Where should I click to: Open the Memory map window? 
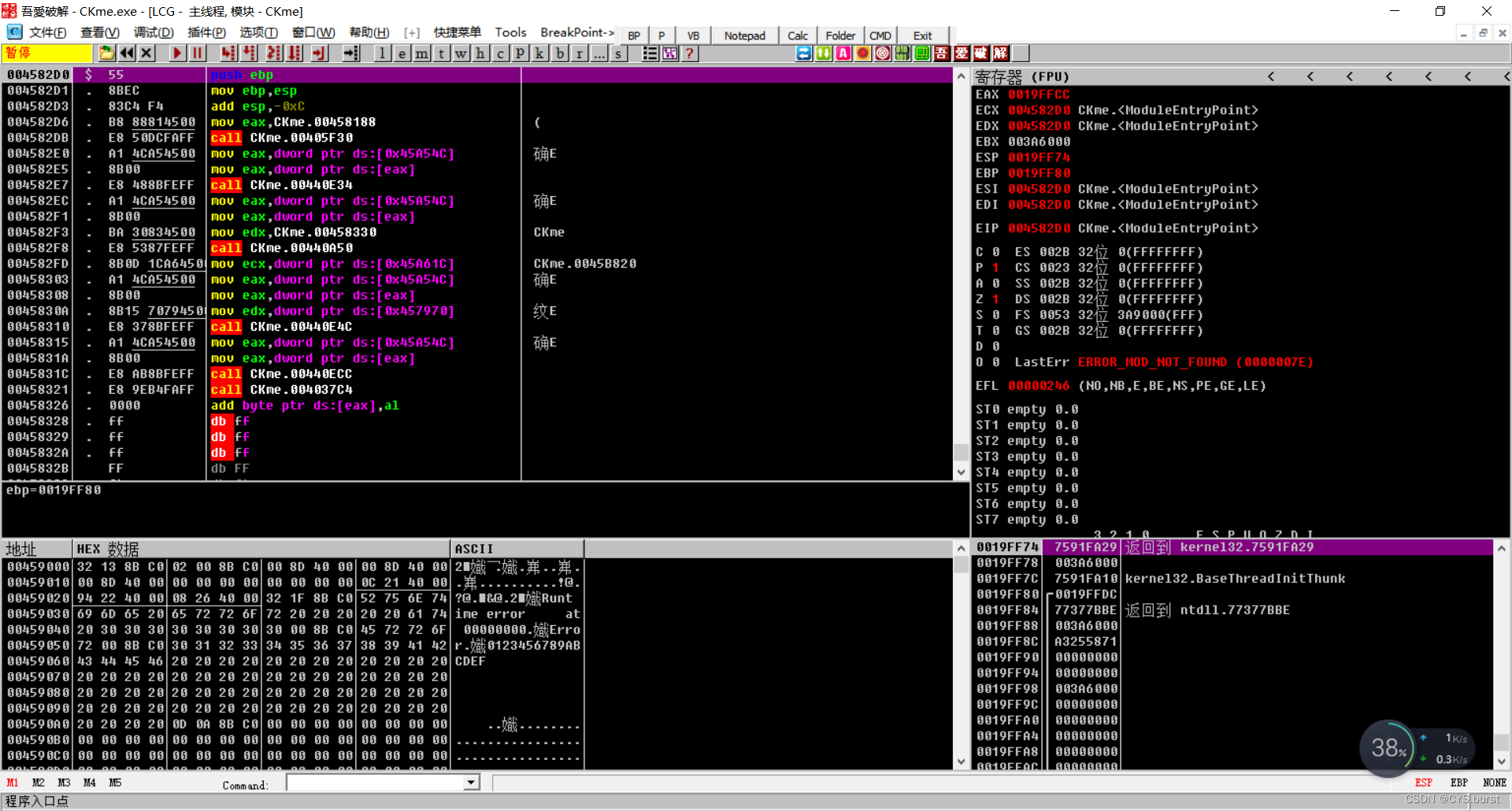click(421, 53)
